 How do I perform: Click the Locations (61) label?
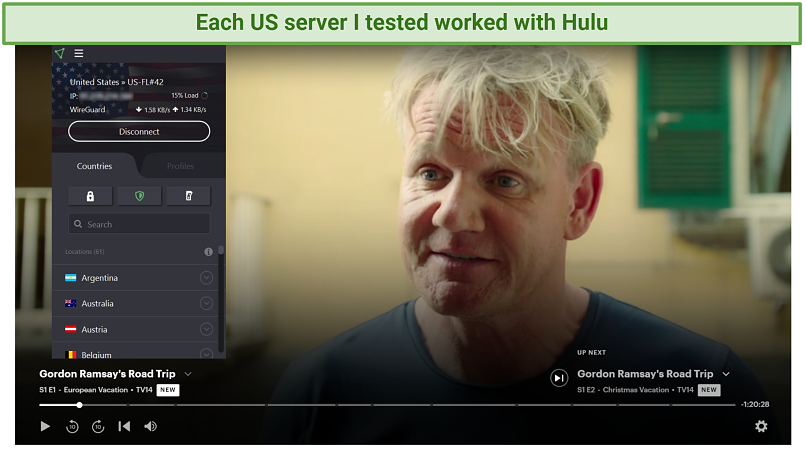[84, 252]
